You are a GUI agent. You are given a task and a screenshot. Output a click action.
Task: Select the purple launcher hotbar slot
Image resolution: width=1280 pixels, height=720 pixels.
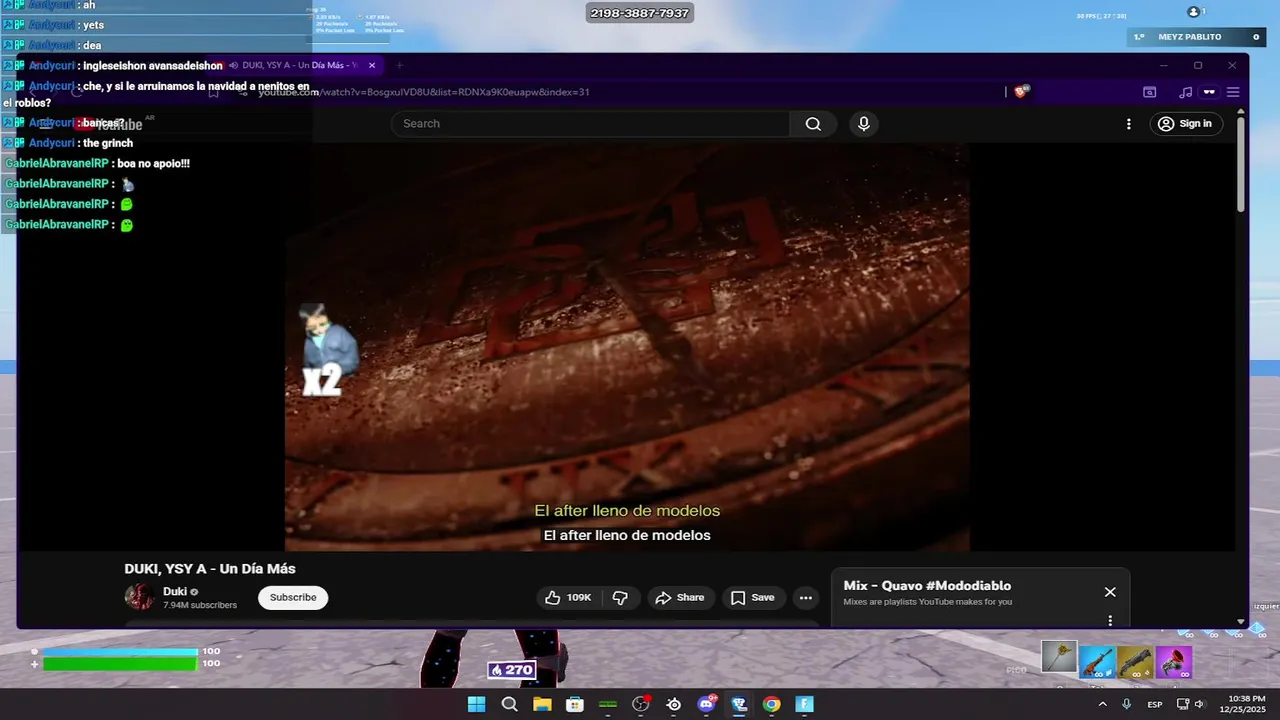(x=1173, y=662)
